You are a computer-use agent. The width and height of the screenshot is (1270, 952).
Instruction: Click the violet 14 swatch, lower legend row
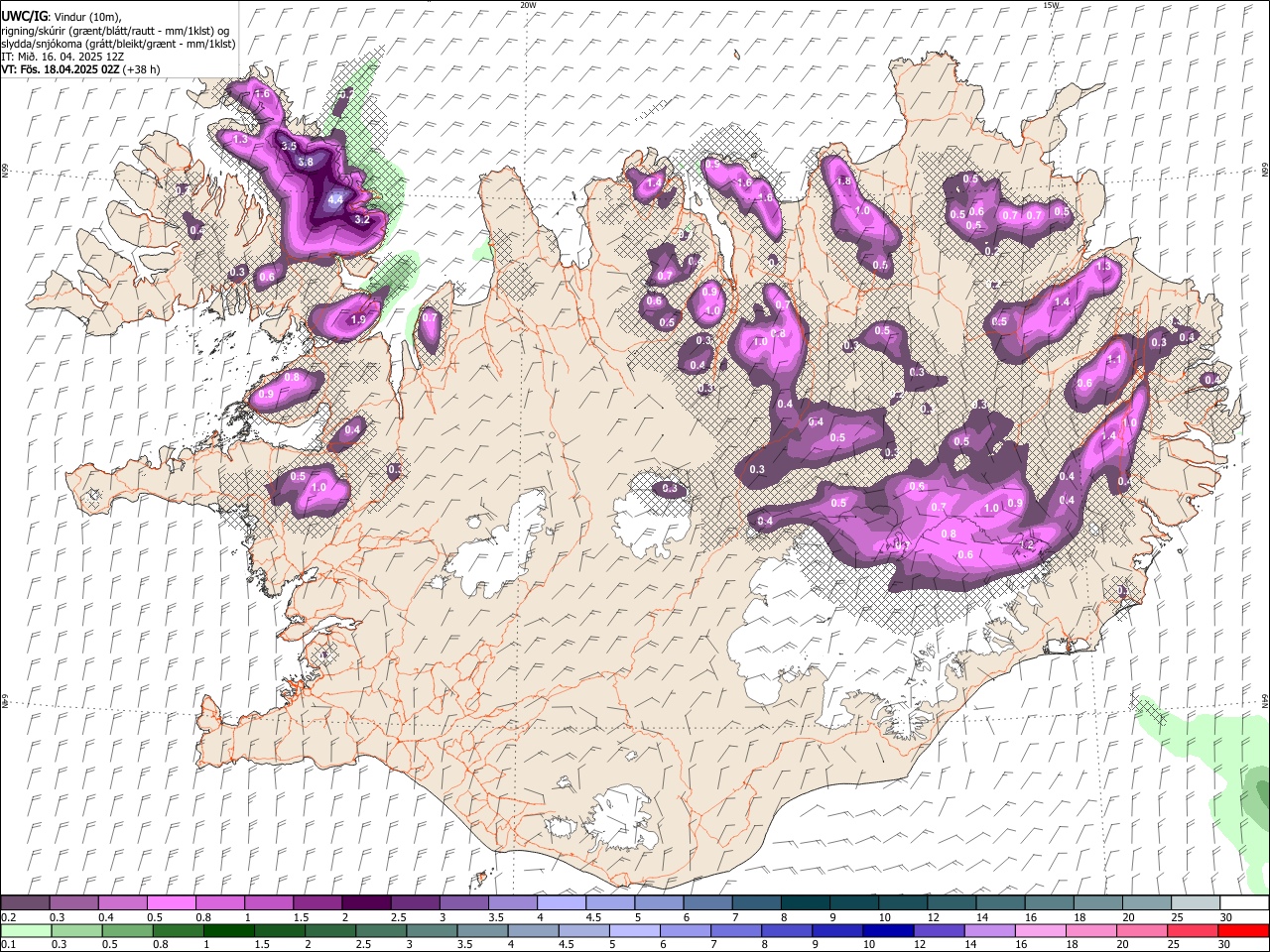coord(988,930)
